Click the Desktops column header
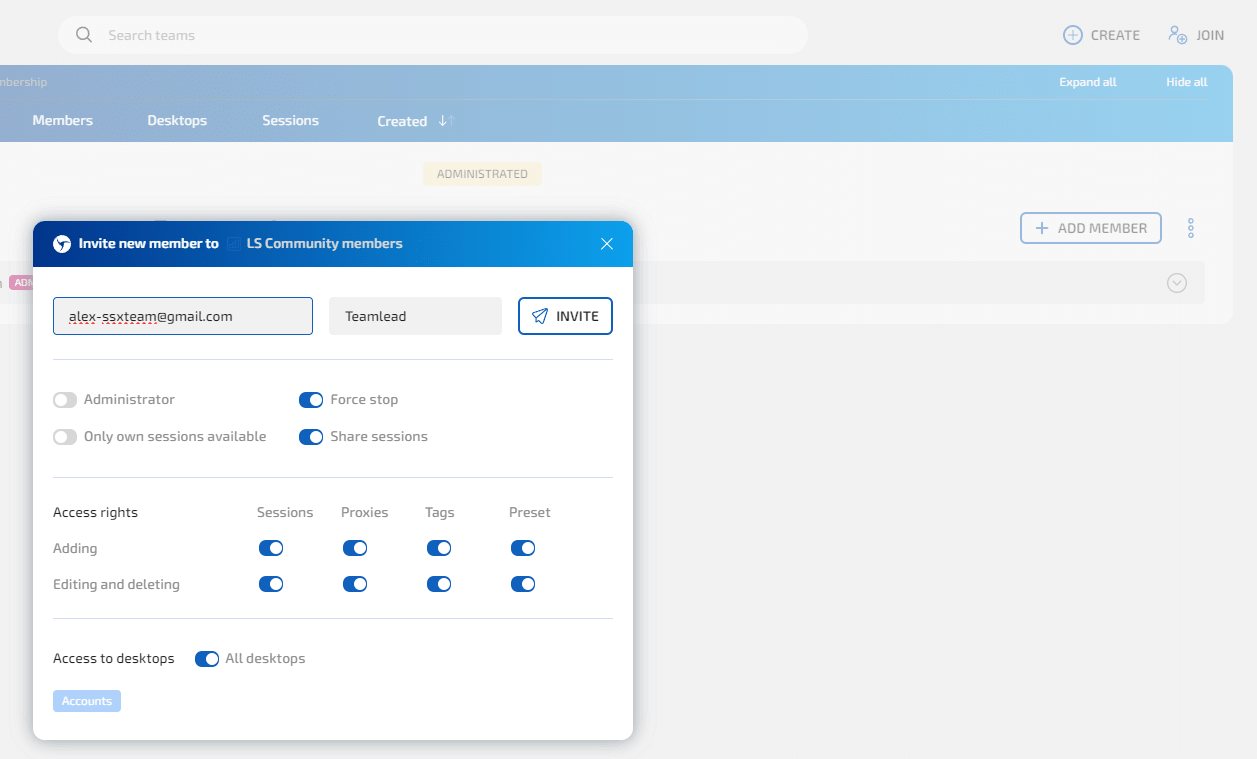 [x=177, y=120]
